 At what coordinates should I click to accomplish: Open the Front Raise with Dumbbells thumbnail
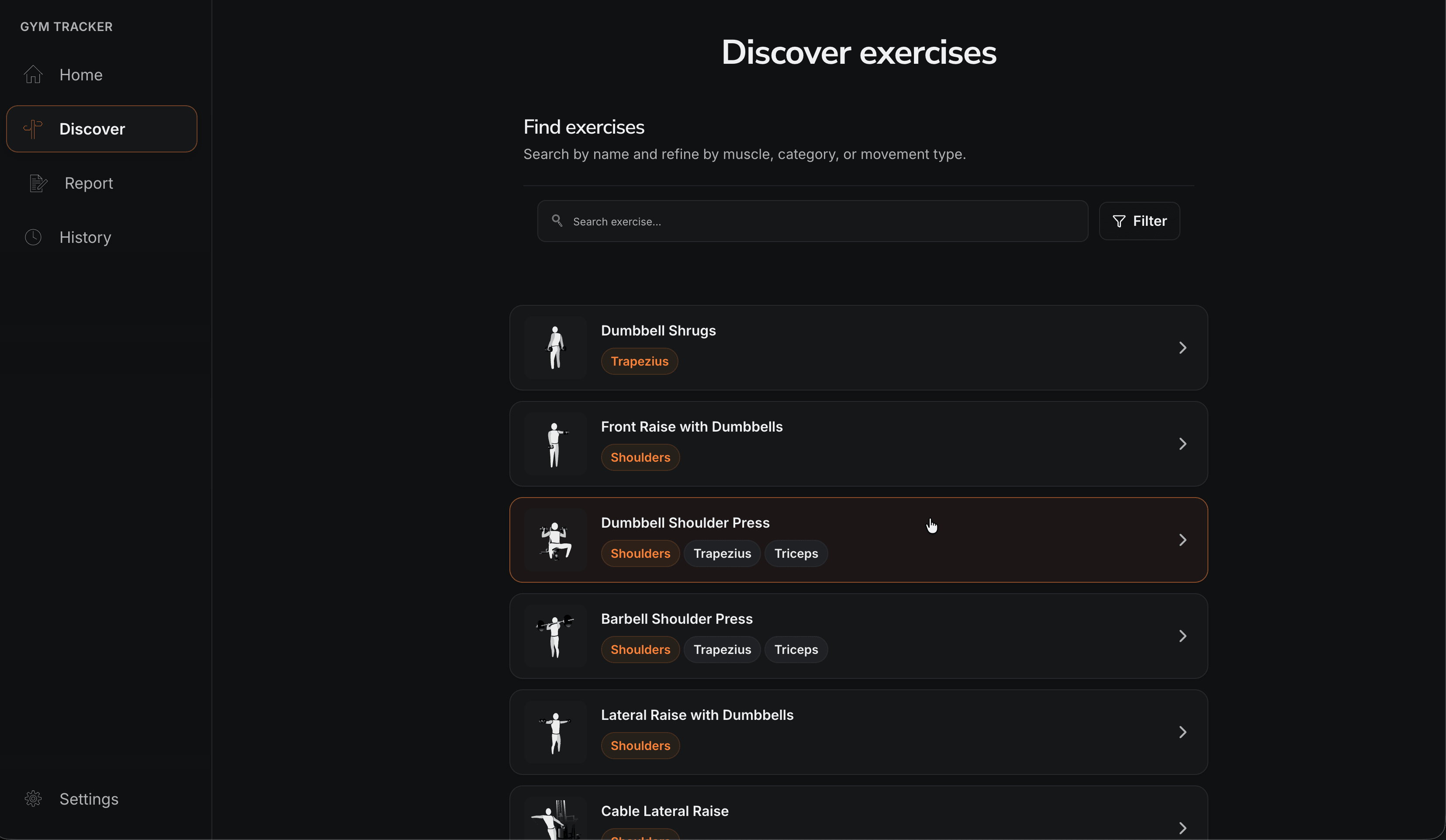[x=555, y=443]
